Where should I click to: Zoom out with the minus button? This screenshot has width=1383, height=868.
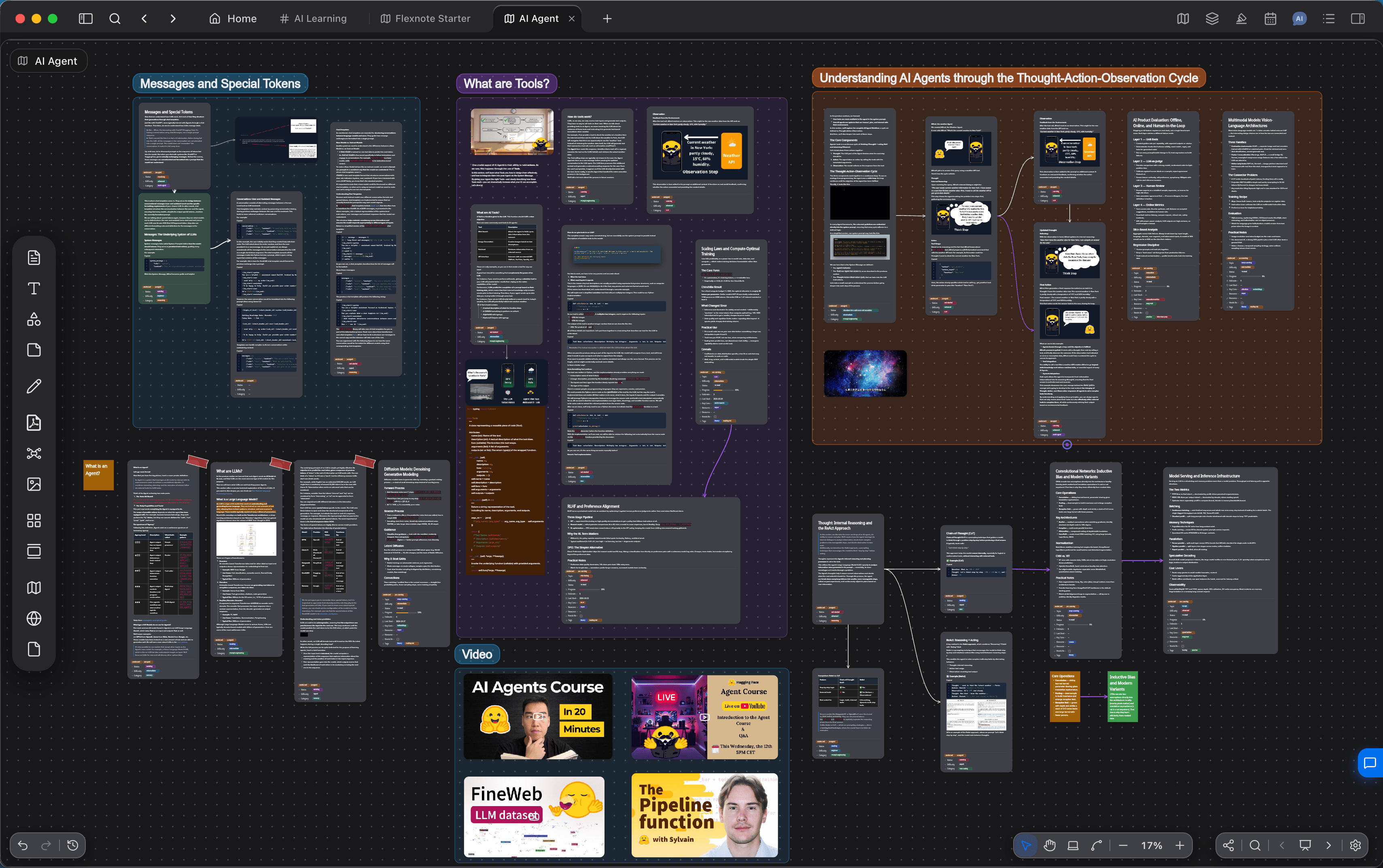point(1123,845)
